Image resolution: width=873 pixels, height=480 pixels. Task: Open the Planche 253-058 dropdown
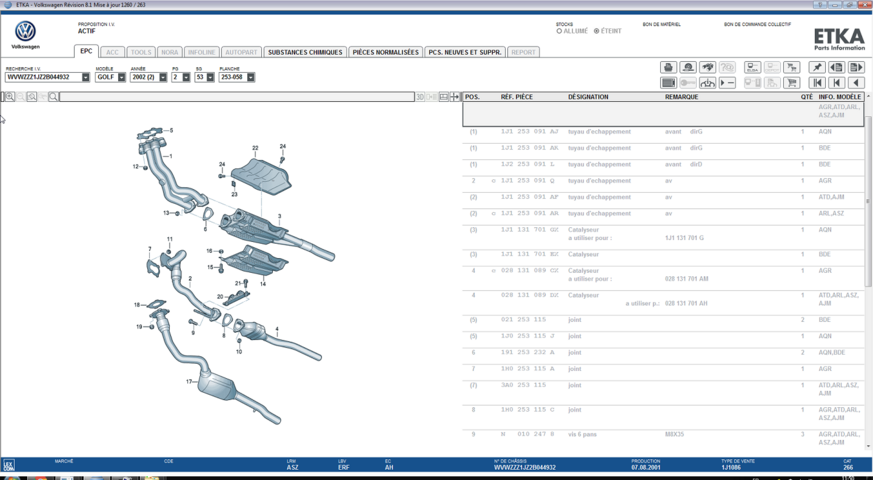(x=251, y=77)
